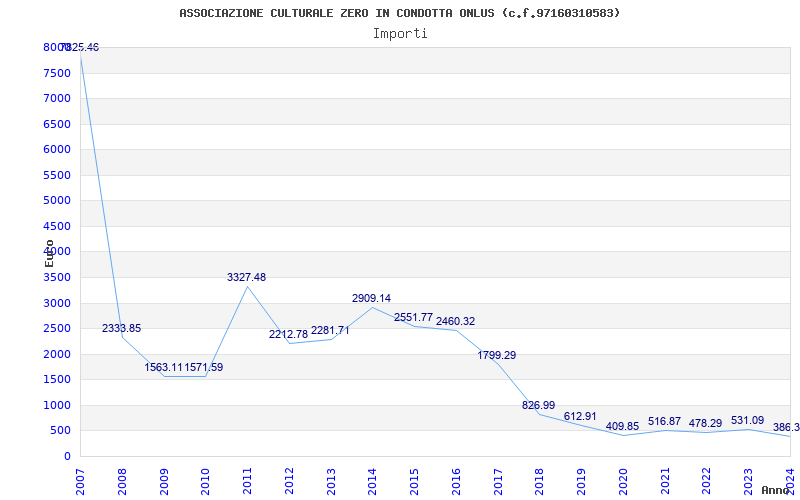Click the x-axis year 2010
Viewport: 800px width, 500px height.
[x=206, y=482]
